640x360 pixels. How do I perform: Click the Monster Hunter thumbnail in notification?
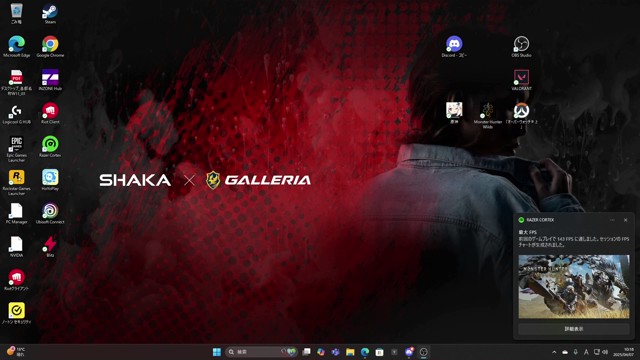pos(573,287)
